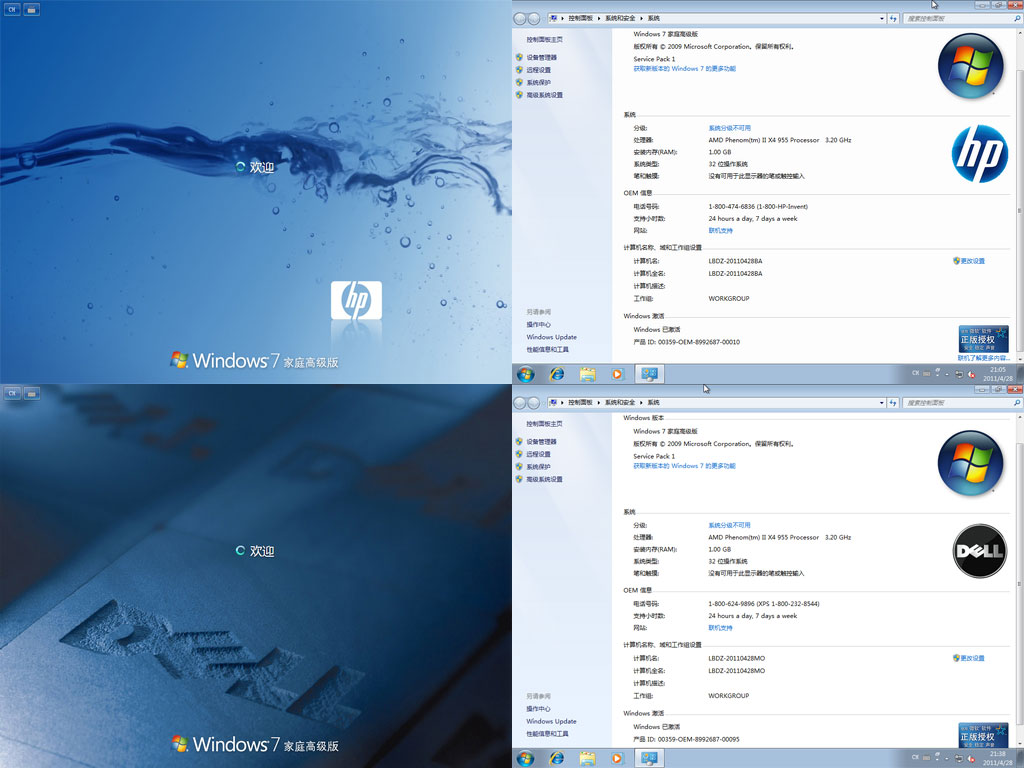Click the keyboard icon on the Dell welcome screen

(32, 393)
